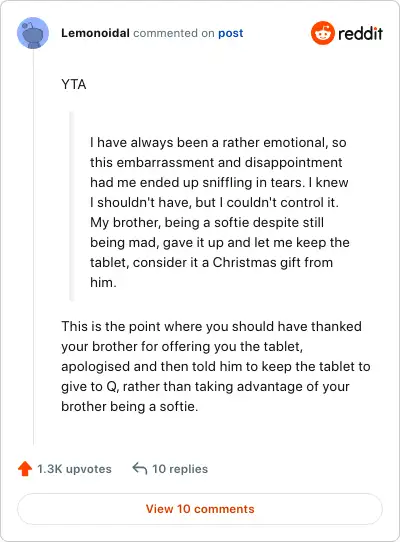The image size is (400, 542).
Task: Click the vertical thread line under avatar
Action: click(33, 247)
